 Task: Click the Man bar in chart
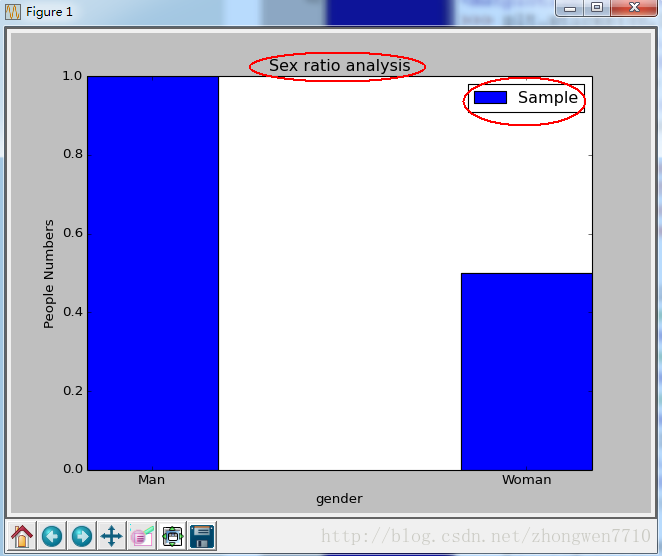click(153, 273)
